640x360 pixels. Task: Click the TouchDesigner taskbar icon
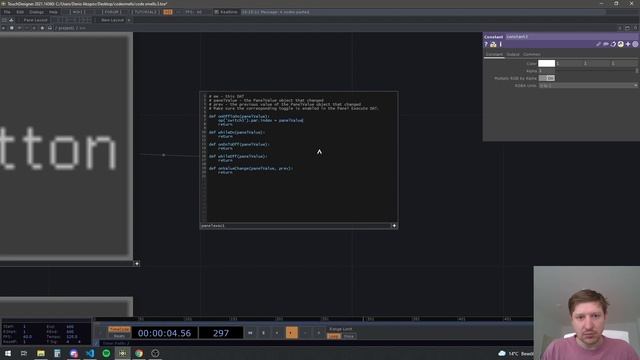[x=122, y=353]
